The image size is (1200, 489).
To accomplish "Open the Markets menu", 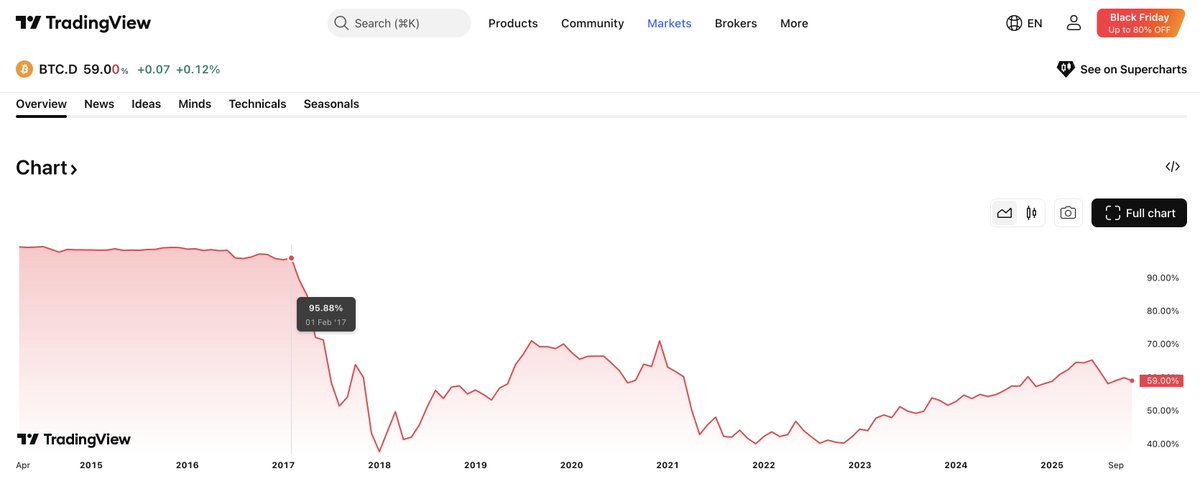I will point(669,23).
